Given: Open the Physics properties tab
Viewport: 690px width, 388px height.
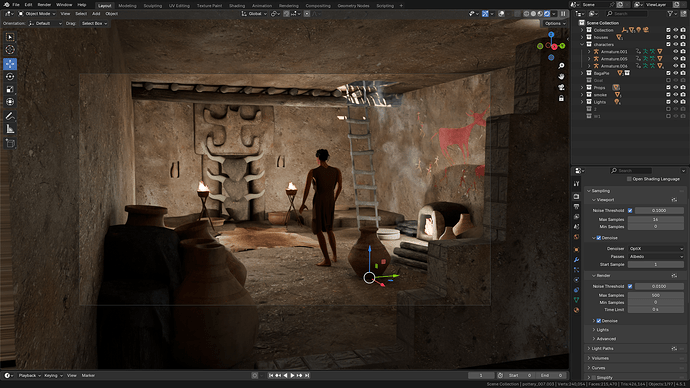Looking at the screenshot, I should coord(576,280).
